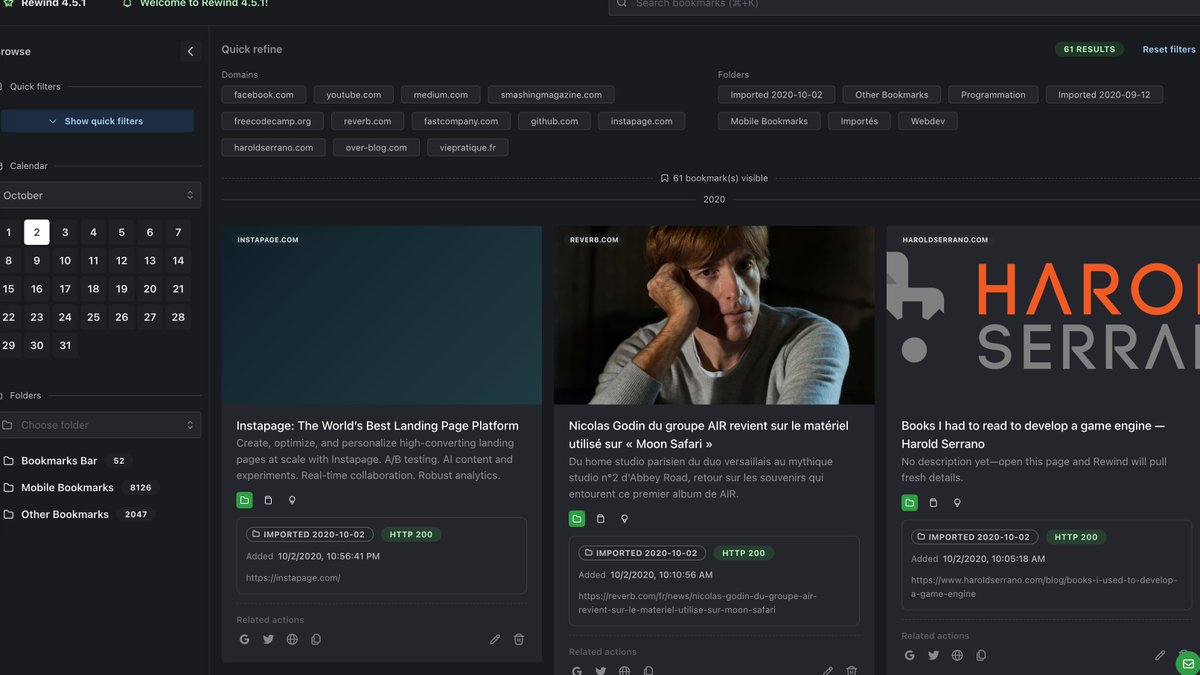This screenshot has height=675, width=1200.
Task: Click the Twitter icon on Instapage card
Action: click(268, 639)
